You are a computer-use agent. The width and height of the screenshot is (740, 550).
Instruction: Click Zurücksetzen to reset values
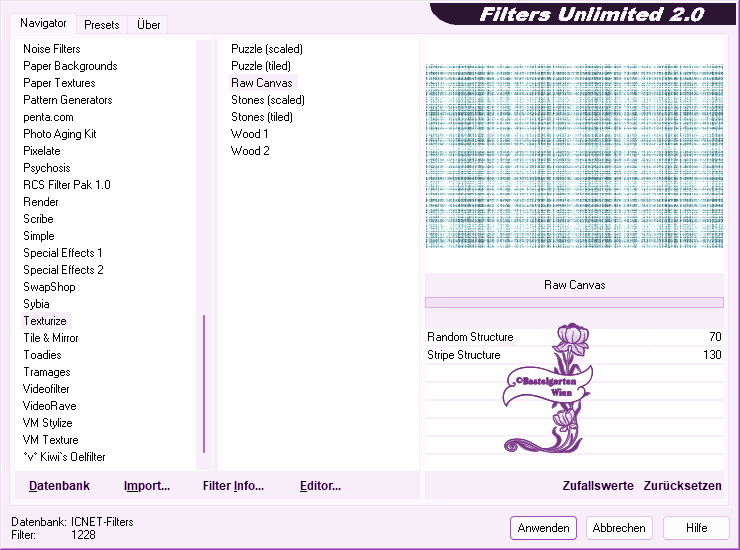682,486
